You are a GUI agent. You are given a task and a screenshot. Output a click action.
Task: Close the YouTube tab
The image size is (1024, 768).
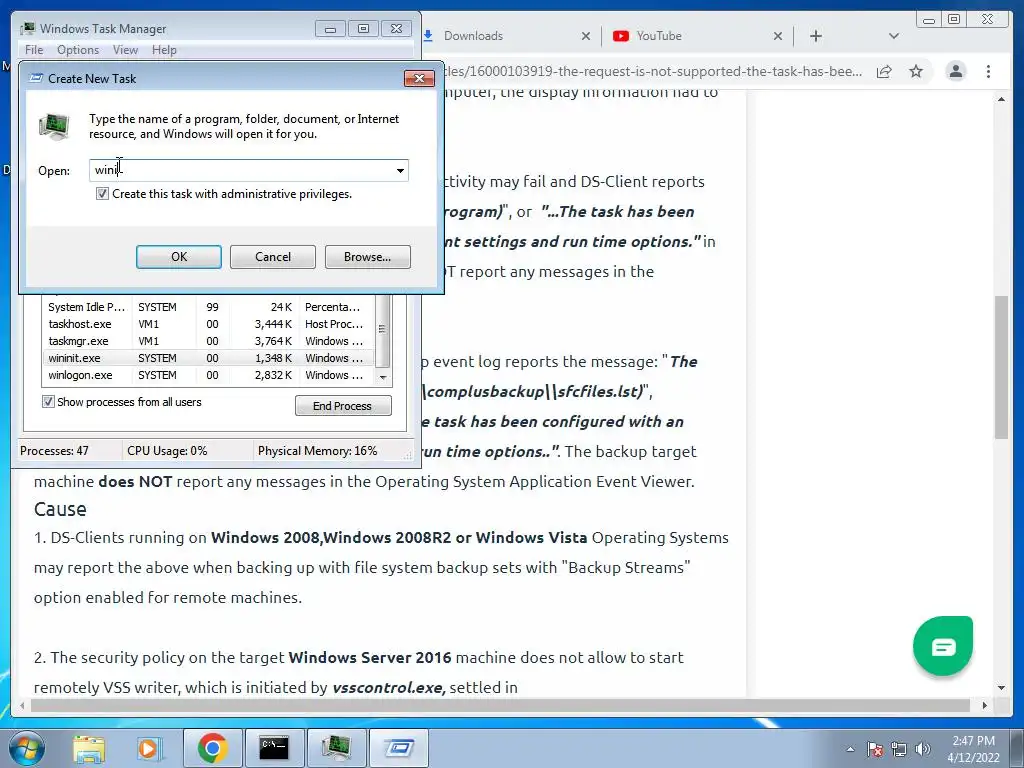click(778, 36)
